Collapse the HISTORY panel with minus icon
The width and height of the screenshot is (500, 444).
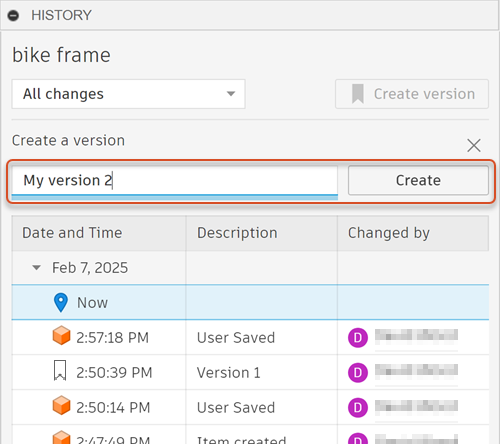[x=13, y=15]
